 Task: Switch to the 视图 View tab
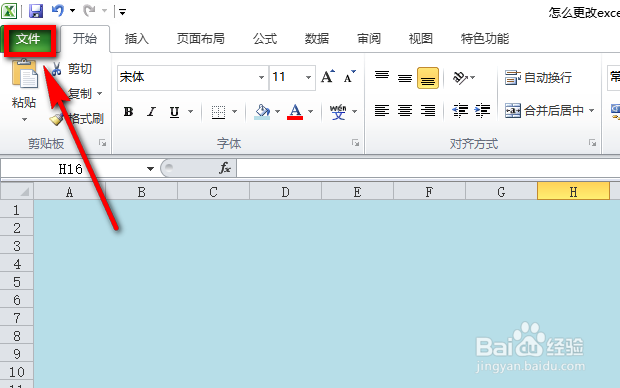(421, 39)
